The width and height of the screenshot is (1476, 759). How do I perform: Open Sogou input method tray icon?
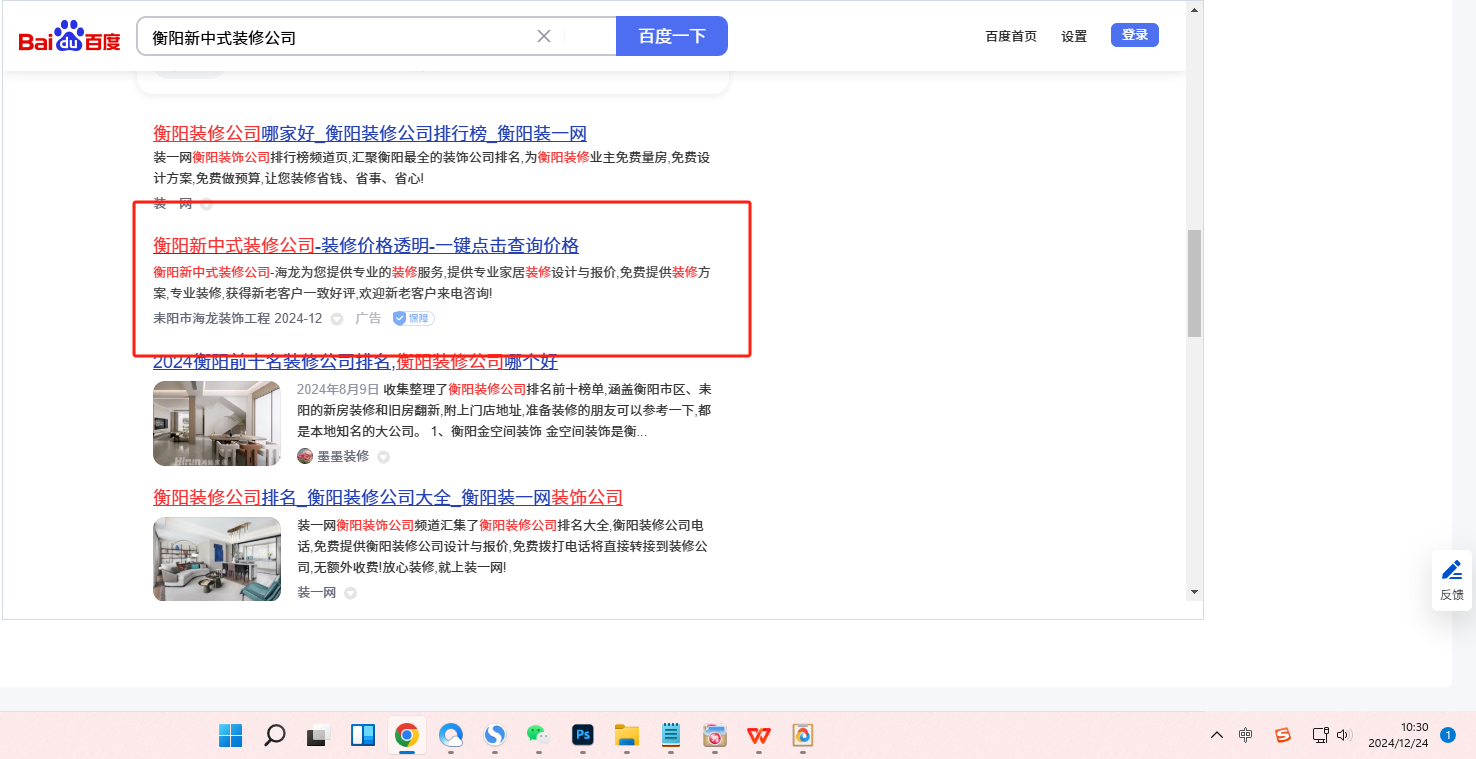[1283, 735]
